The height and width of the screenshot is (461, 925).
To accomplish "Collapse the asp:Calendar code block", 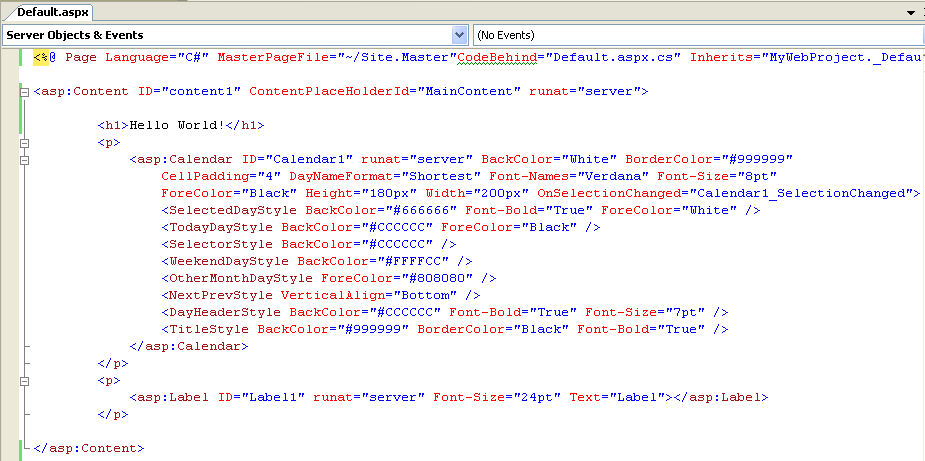I will coord(24,160).
